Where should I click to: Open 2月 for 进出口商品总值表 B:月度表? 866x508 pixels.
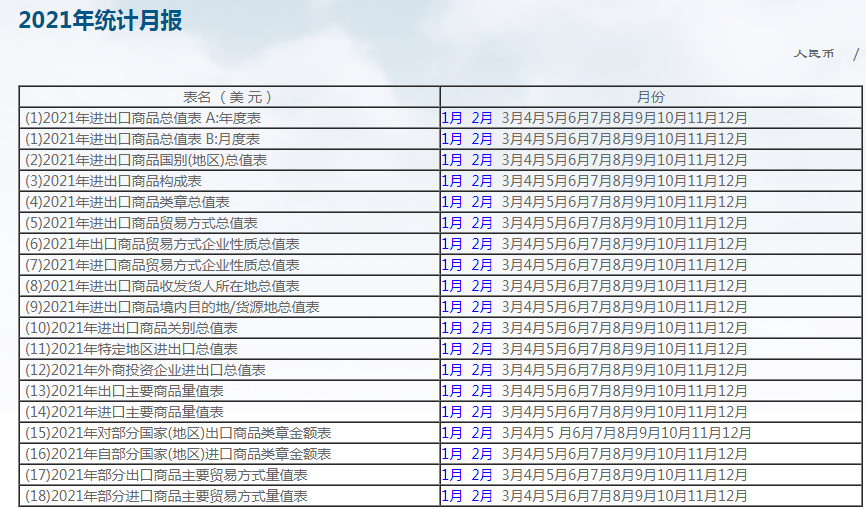[482, 139]
